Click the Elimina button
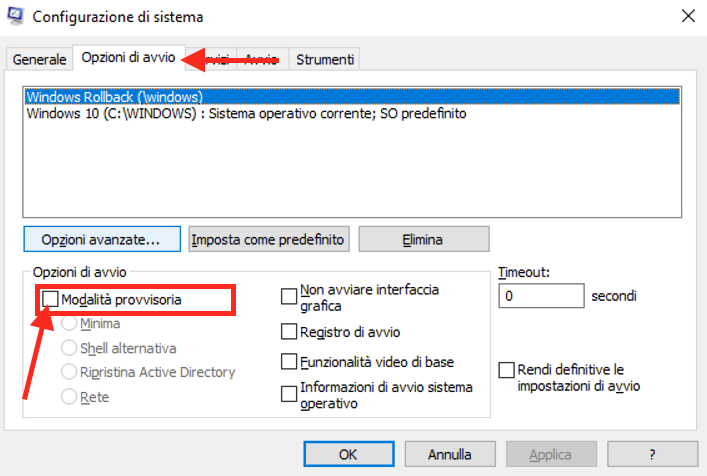 [423, 239]
